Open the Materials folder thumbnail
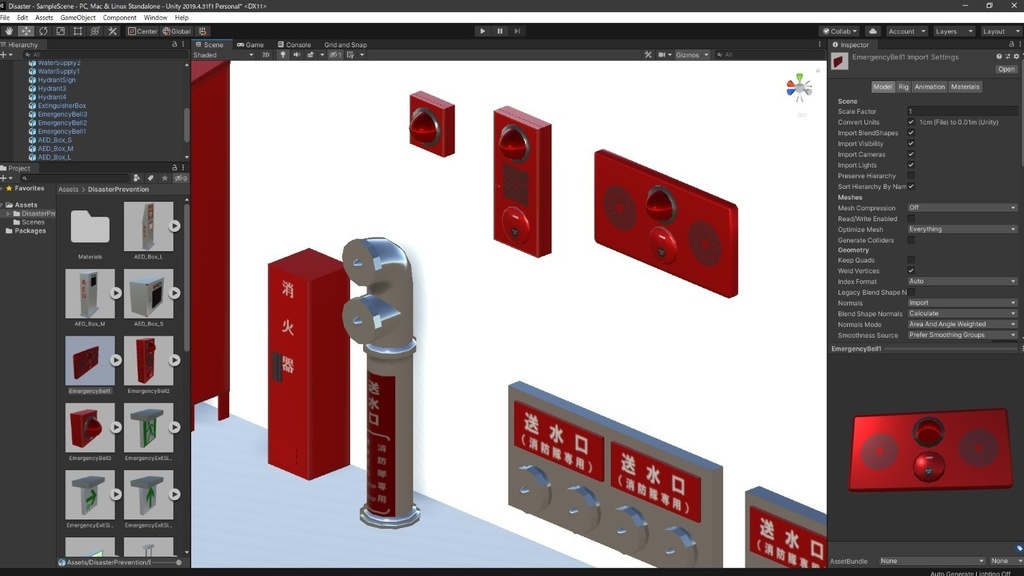Screen dimensions: 1024x576 [90, 226]
